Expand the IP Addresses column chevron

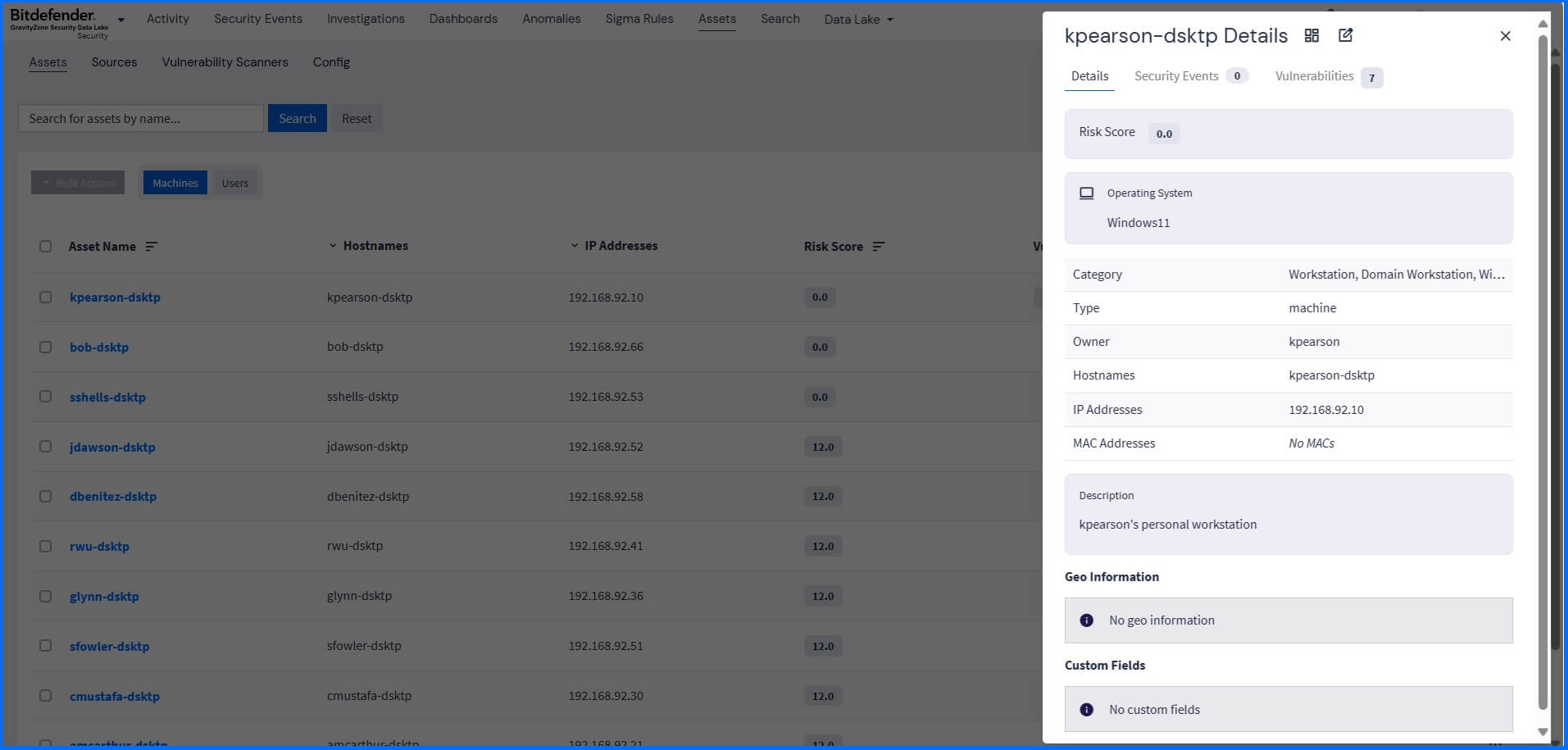(574, 246)
